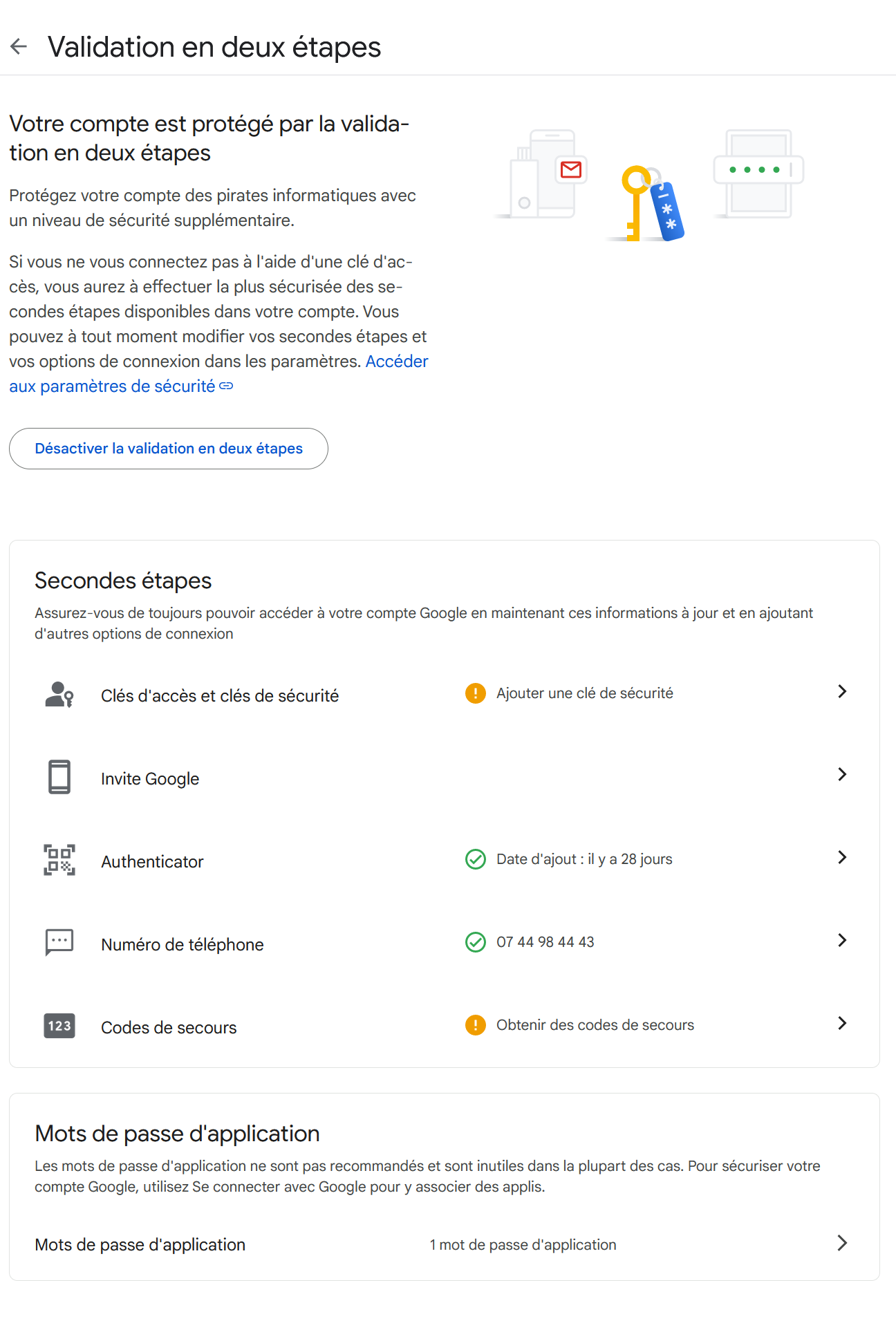Click orange warning icon for backup codes
The height and width of the screenshot is (1332, 896).
[476, 1025]
